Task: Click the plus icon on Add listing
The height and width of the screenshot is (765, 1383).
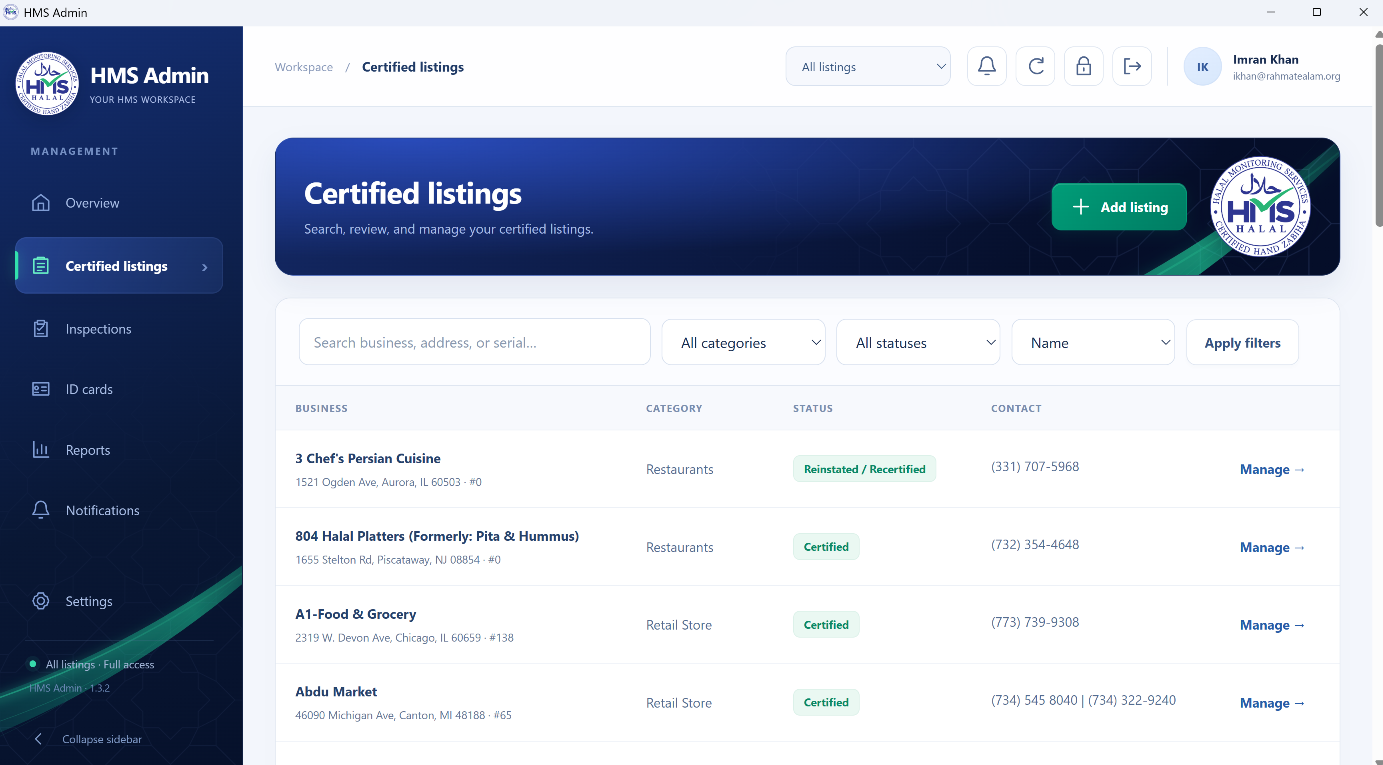Action: pos(1080,207)
